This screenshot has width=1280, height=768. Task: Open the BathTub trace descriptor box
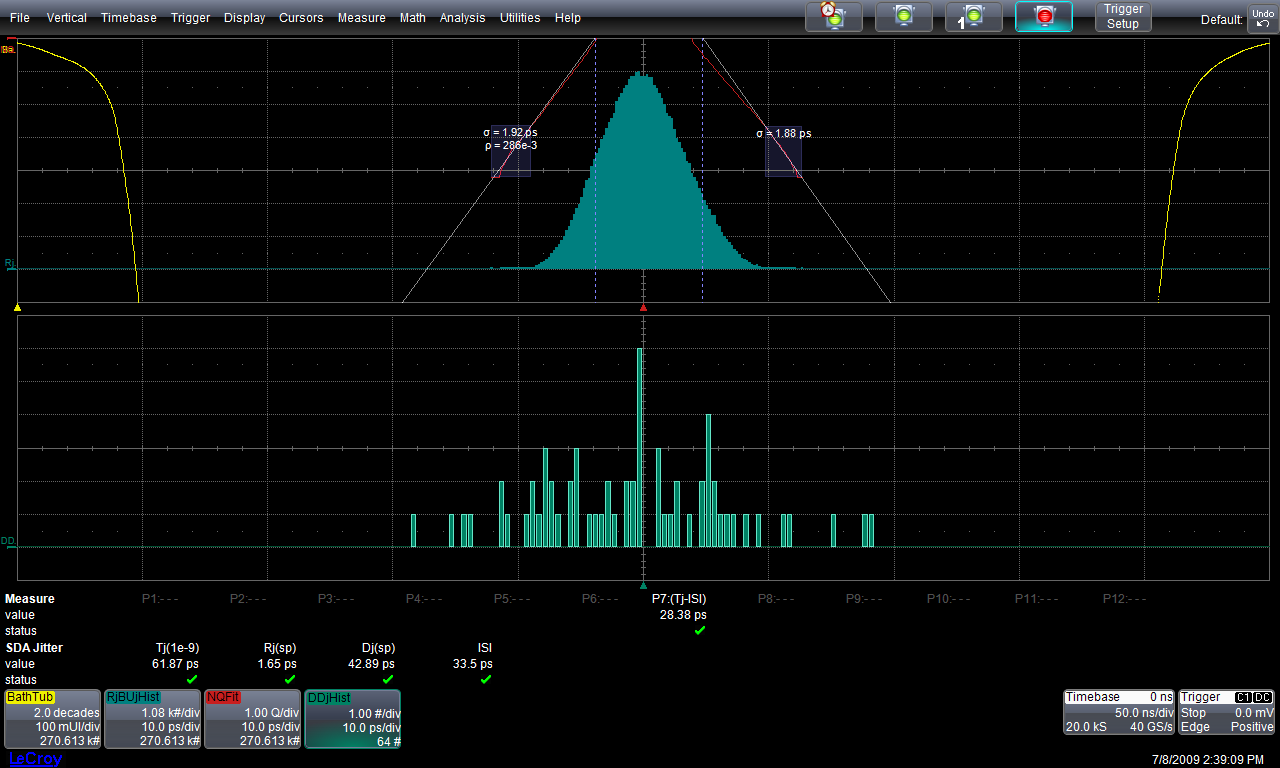tap(53, 719)
